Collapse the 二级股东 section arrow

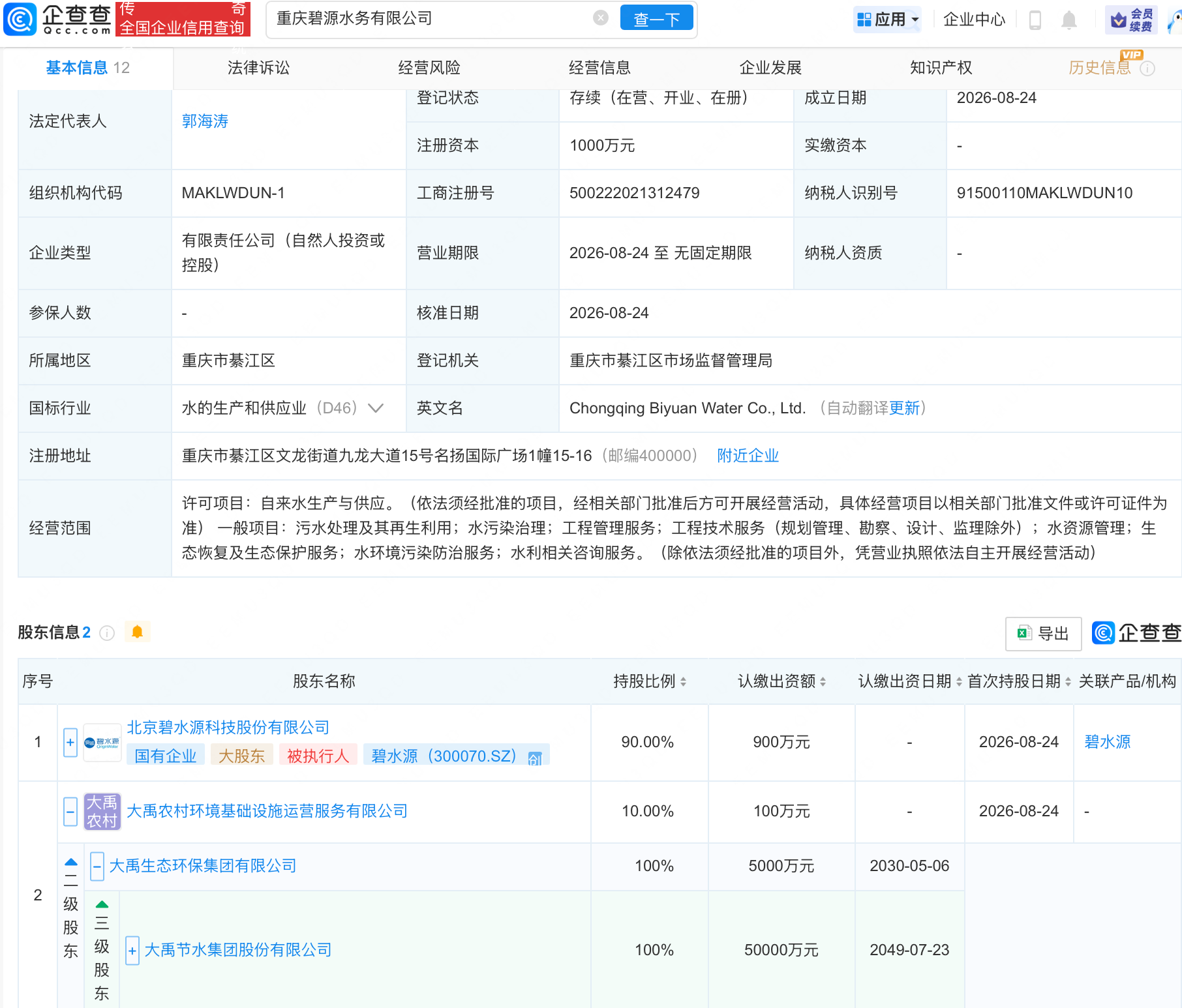tap(71, 862)
